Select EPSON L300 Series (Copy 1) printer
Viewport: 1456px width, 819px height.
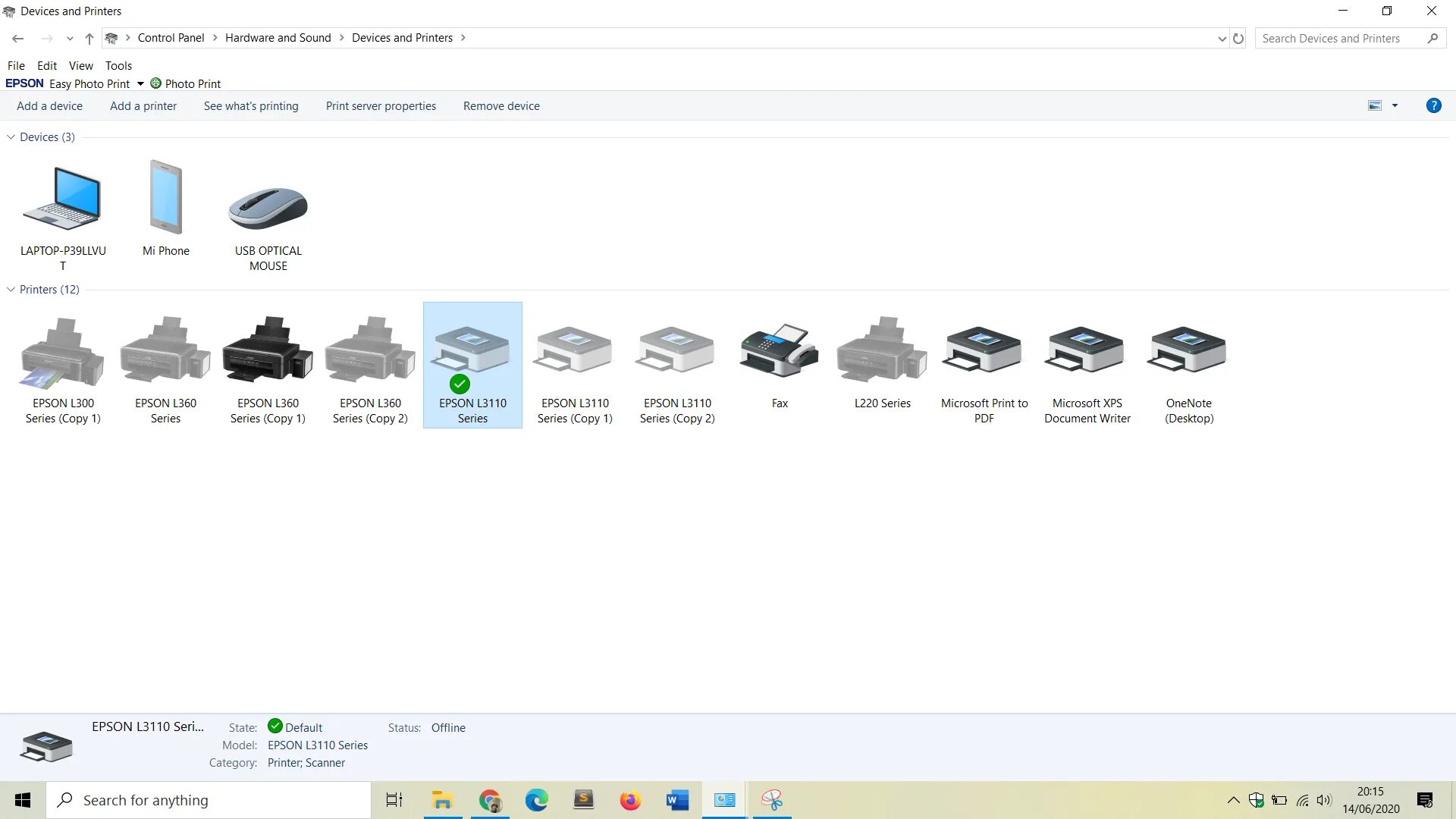63,353
